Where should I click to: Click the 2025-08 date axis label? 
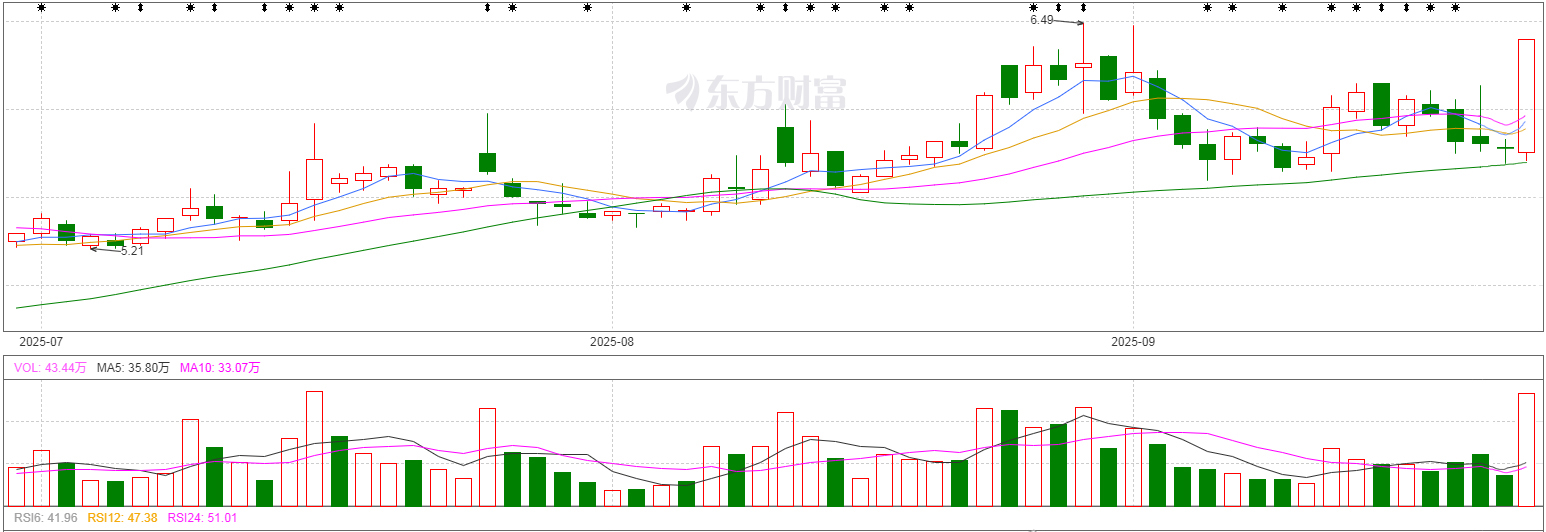[612, 342]
